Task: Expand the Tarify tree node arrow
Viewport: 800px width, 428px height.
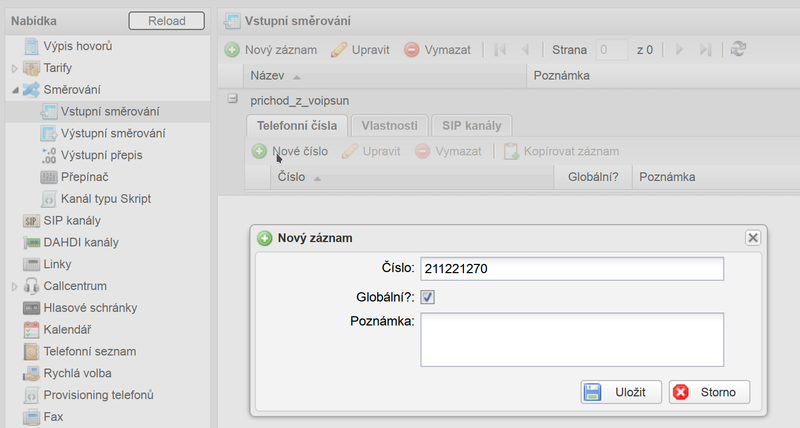Action: coord(15,68)
